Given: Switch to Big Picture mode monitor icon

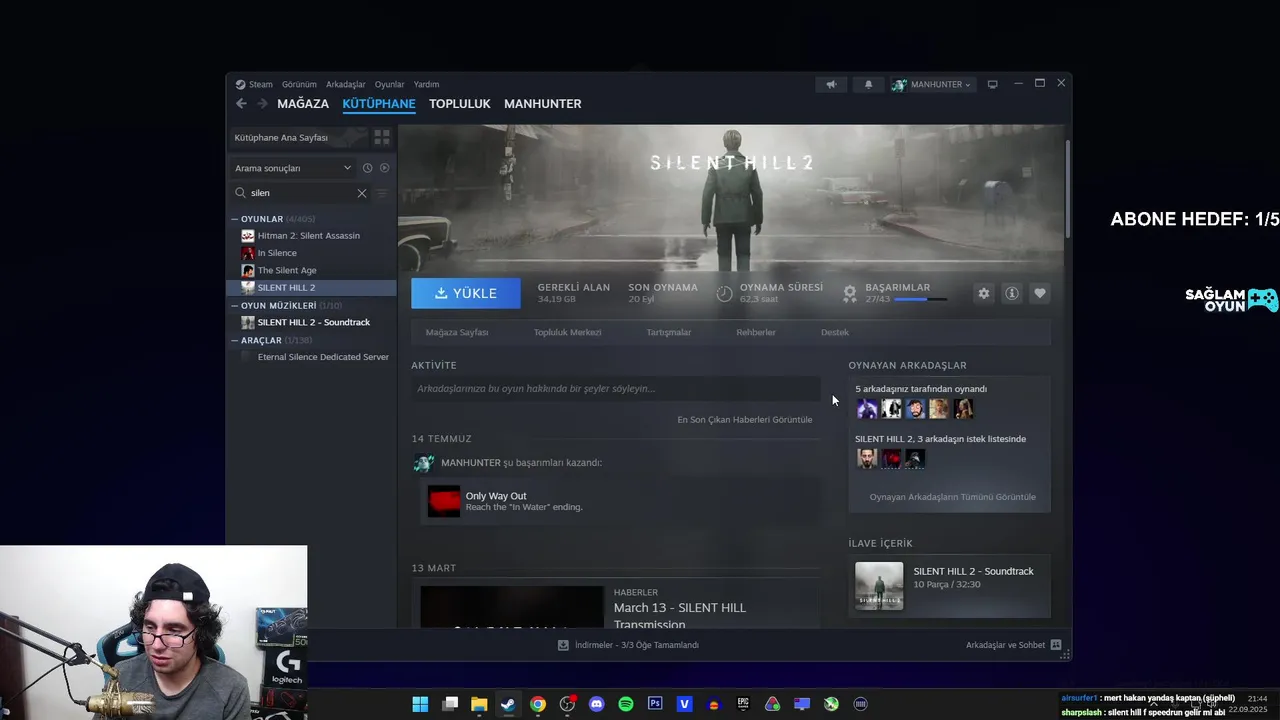Looking at the screenshot, I should tap(992, 85).
